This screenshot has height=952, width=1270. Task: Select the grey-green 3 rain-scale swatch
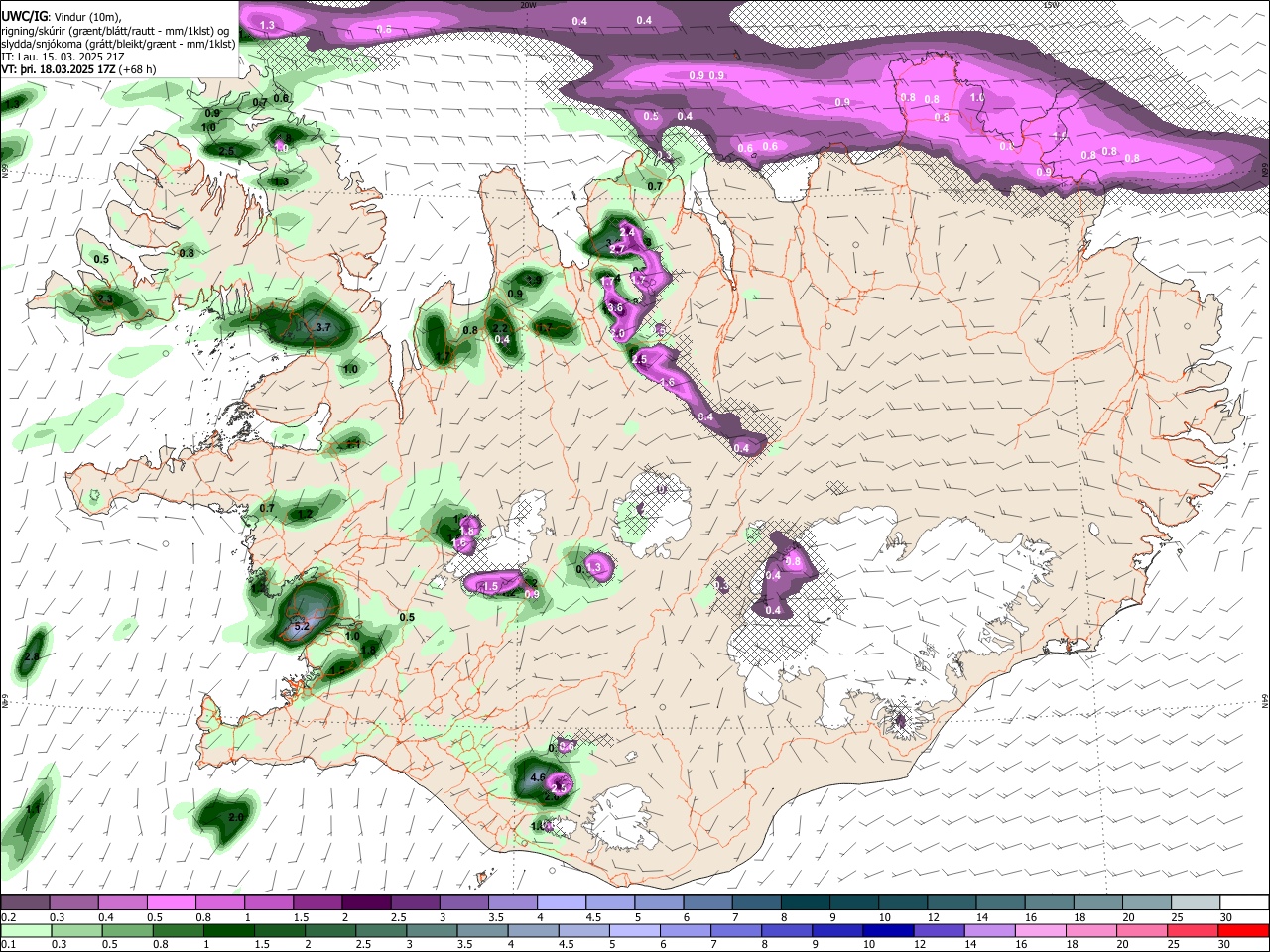click(x=432, y=930)
